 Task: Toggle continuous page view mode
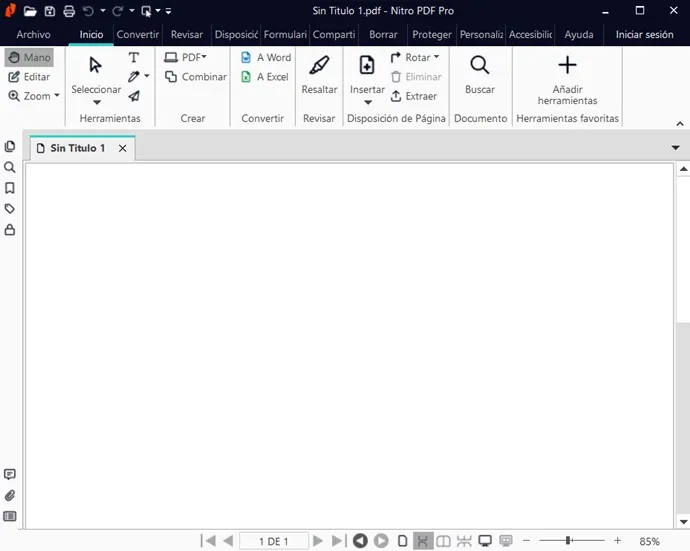tap(422, 540)
